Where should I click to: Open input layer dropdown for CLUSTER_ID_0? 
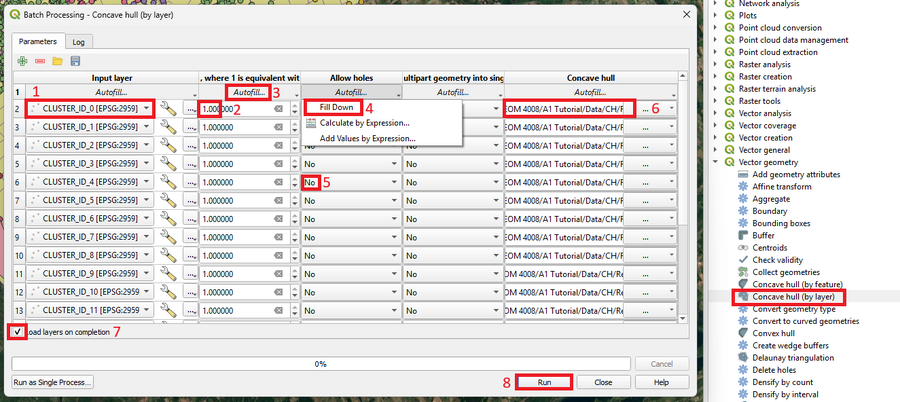[90, 109]
